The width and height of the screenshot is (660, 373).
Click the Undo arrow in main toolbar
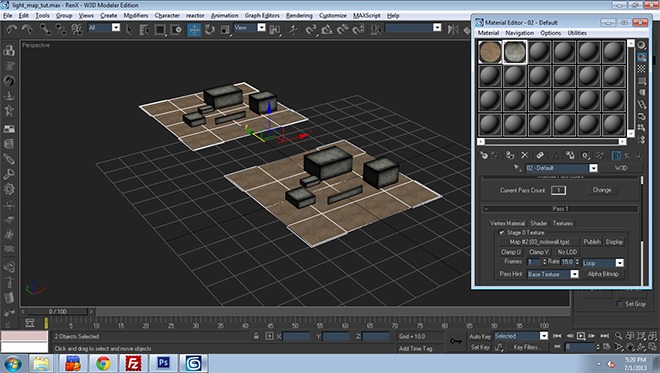pyautogui.click(x=11, y=29)
